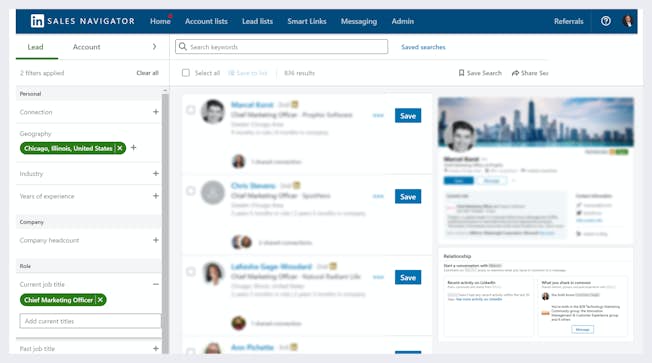Collapse the Current job title filter
652x363 pixels.
click(156, 284)
